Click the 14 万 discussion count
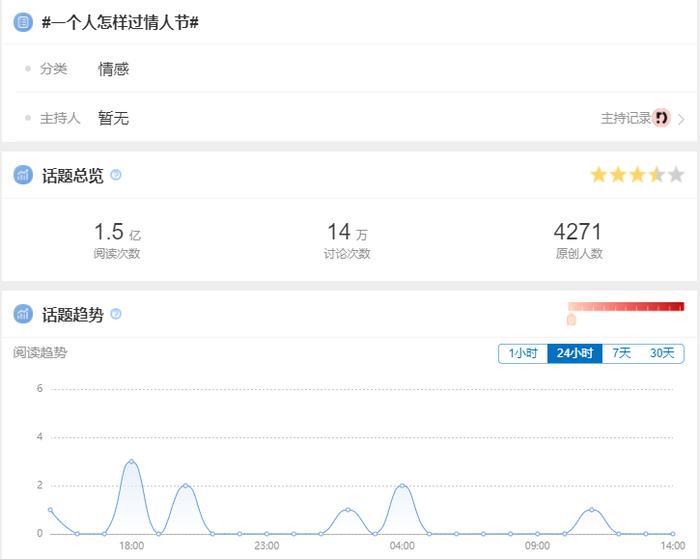 (x=347, y=232)
